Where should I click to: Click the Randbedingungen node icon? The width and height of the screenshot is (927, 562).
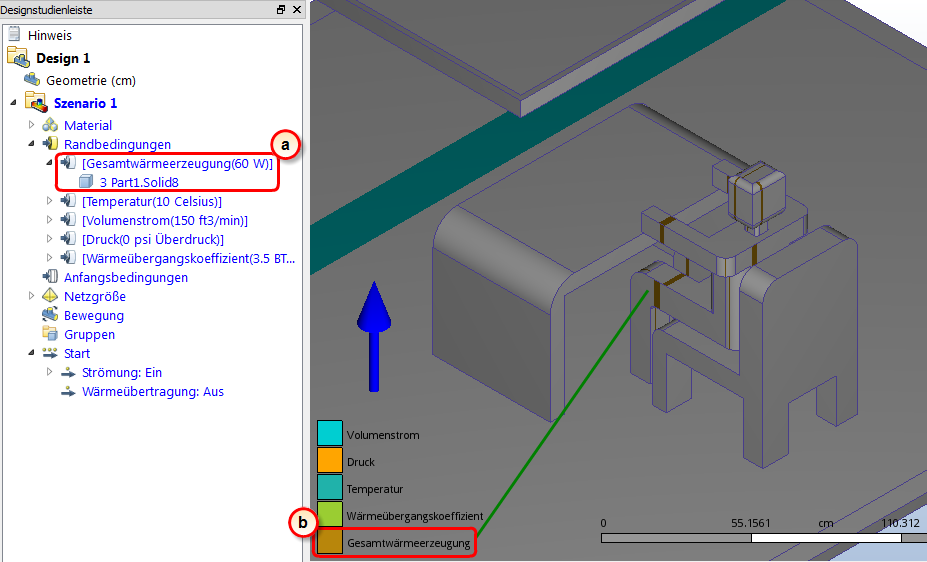pos(50,144)
